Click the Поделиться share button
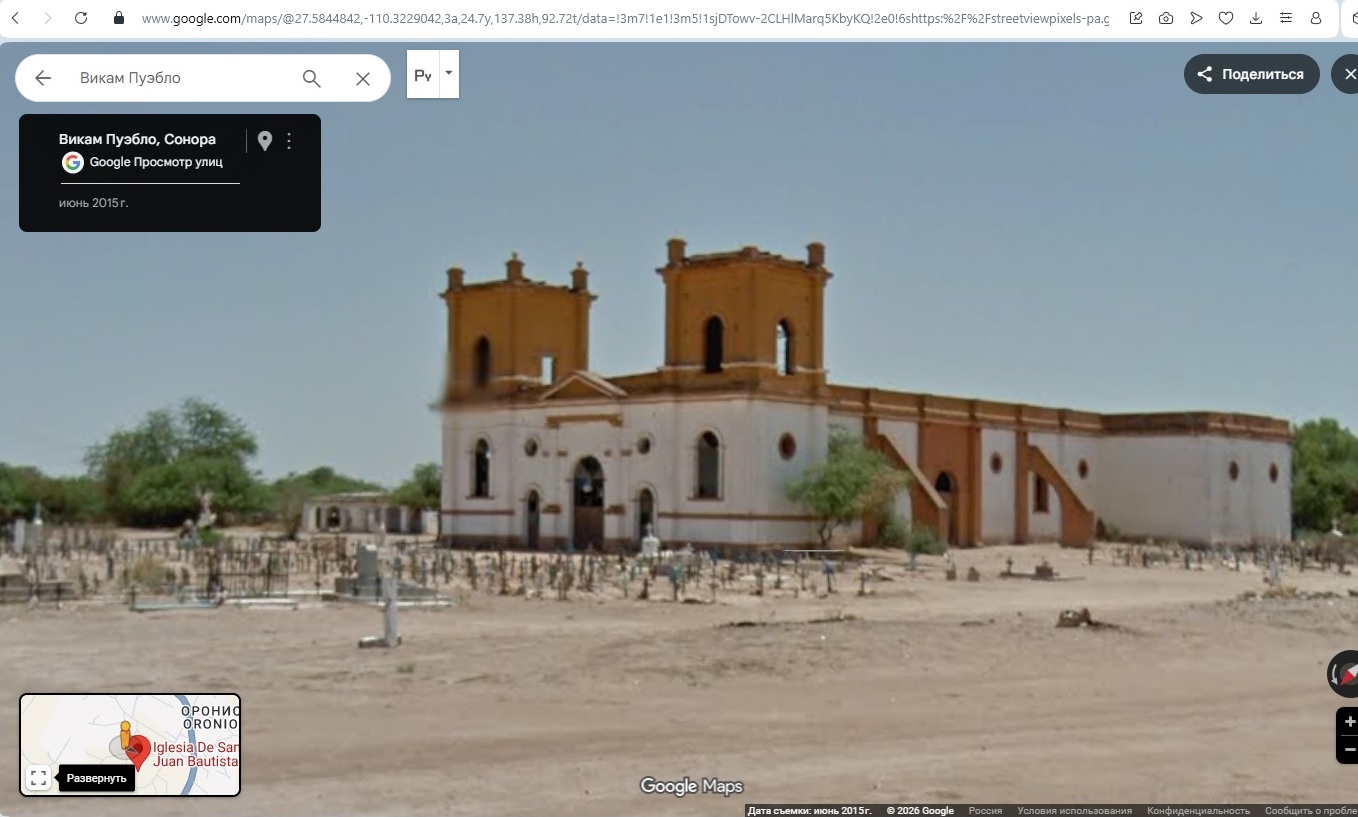The image size is (1358, 817). click(1252, 74)
